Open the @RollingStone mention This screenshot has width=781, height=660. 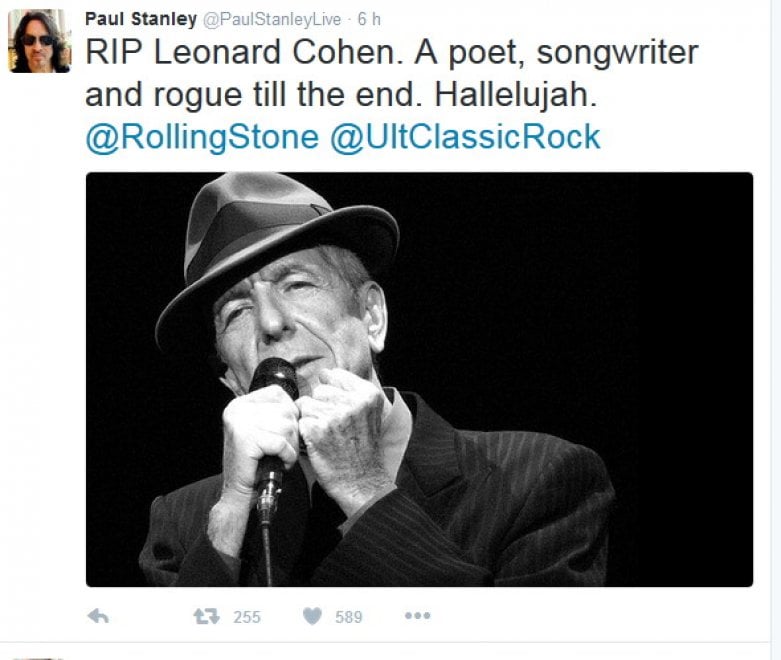(202, 137)
